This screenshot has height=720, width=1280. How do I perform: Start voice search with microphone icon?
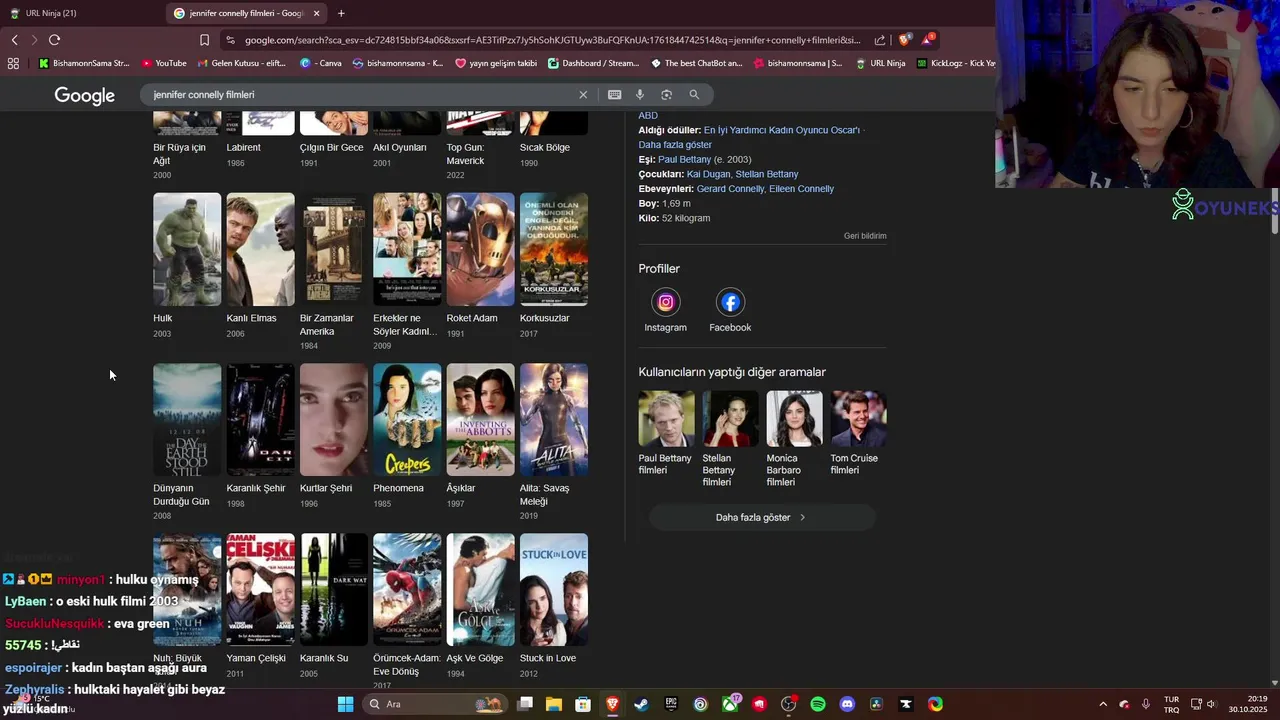pos(640,94)
